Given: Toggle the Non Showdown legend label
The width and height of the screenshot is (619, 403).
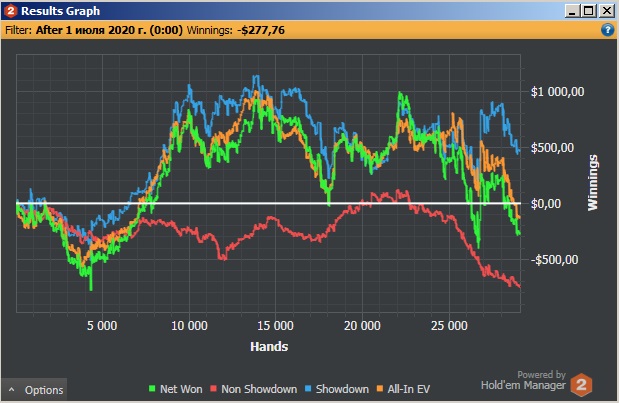Looking at the screenshot, I should [259, 389].
